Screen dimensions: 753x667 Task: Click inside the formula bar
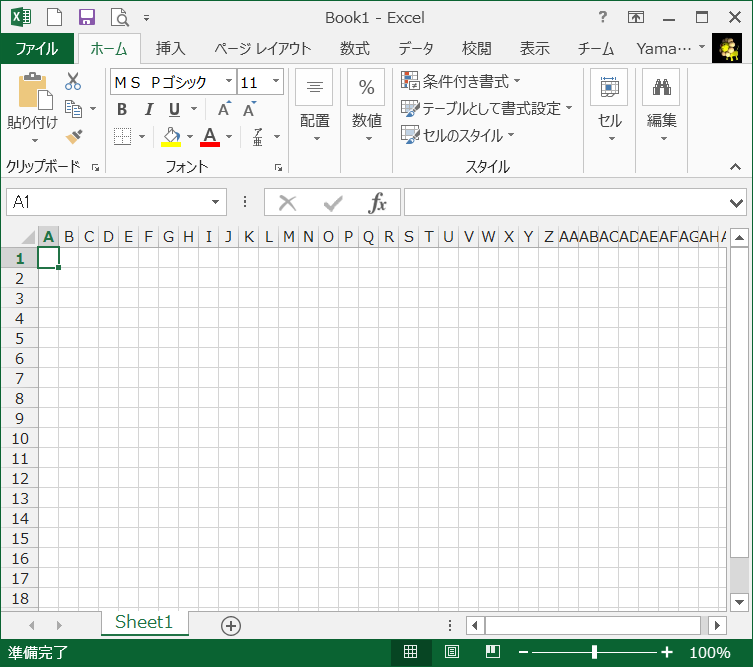[x=566, y=202]
